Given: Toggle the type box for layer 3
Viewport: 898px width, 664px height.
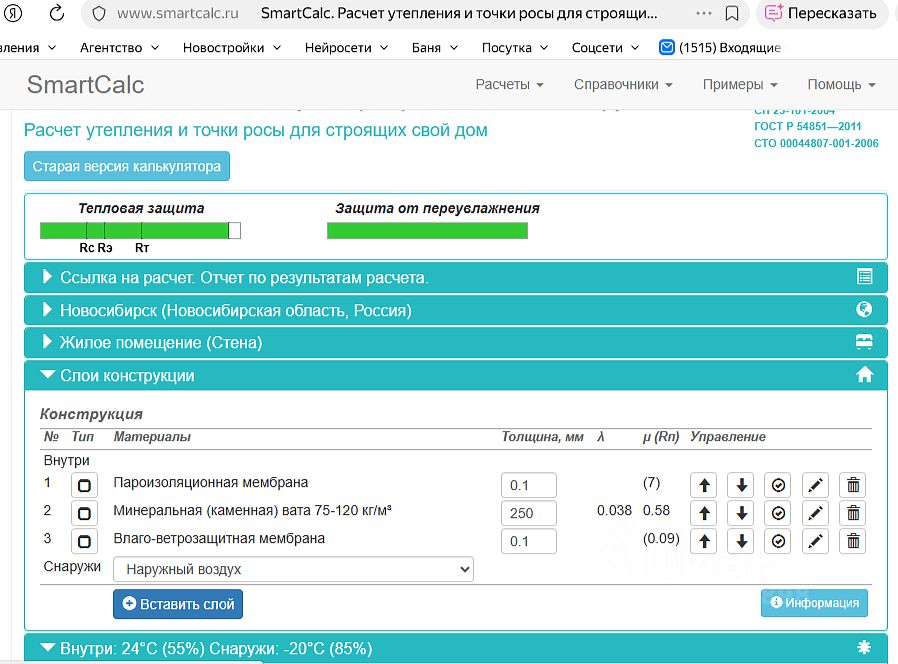Looking at the screenshot, I should click(x=84, y=541).
